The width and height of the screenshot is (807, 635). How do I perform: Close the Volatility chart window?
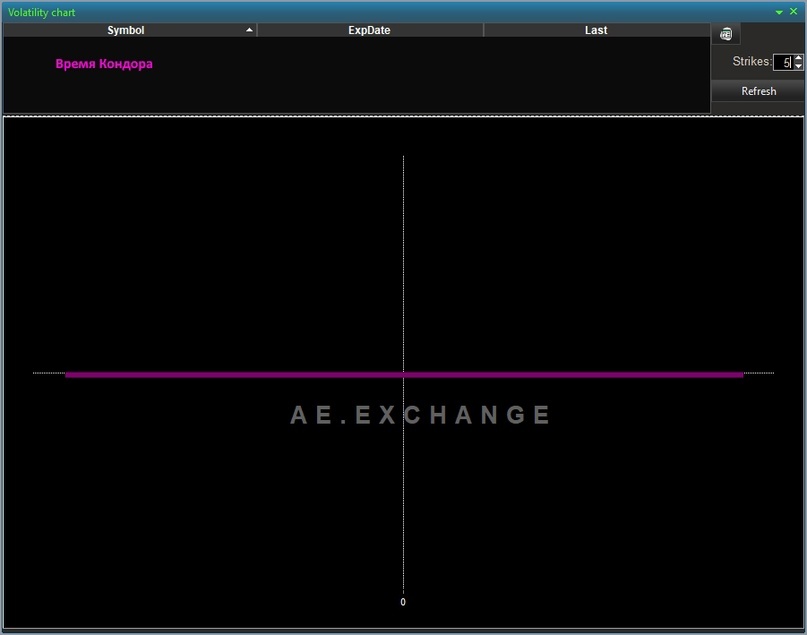(x=794, y=11)
